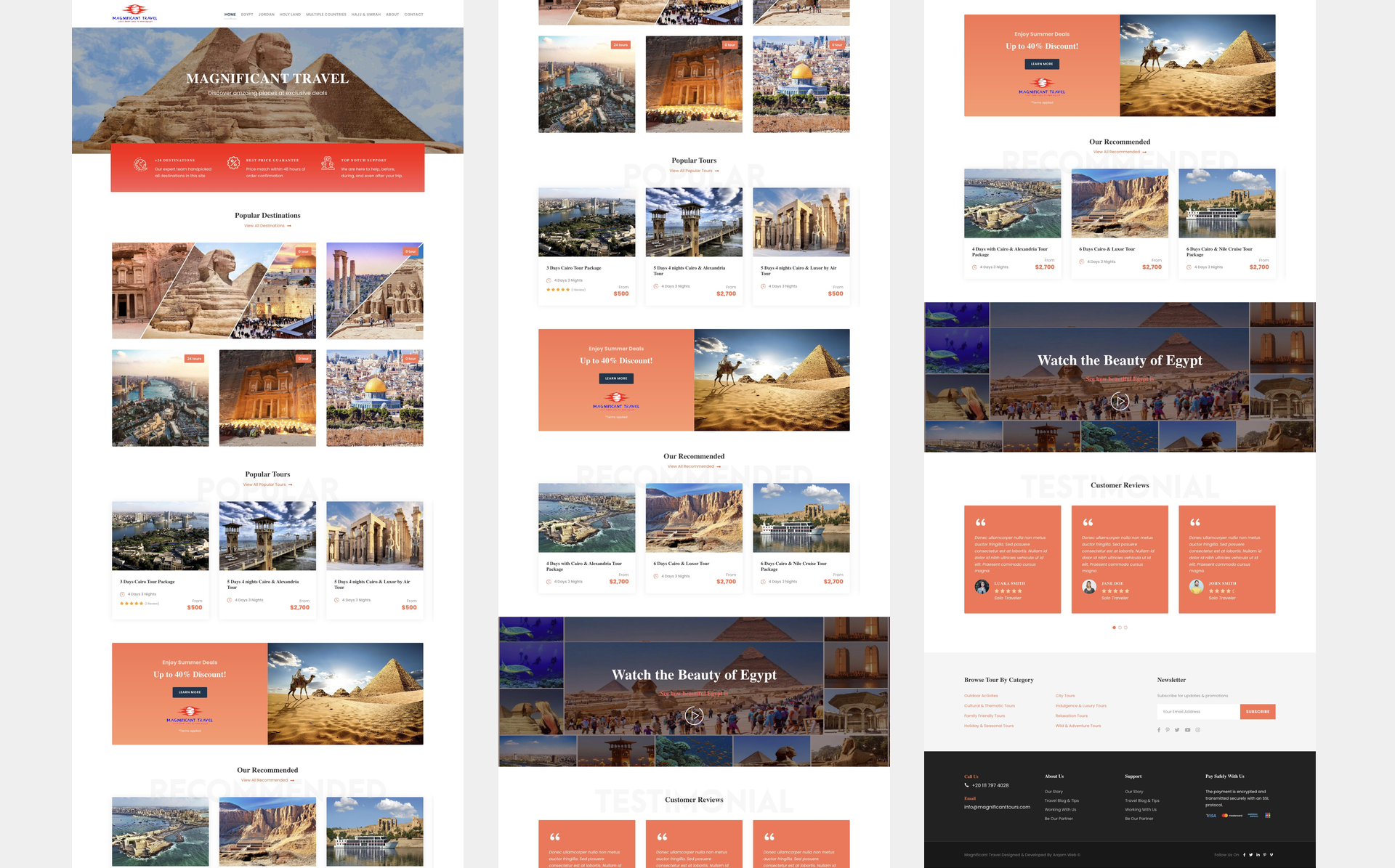
Task: Open the ABOUT nav item
Action: coord(392,15)
